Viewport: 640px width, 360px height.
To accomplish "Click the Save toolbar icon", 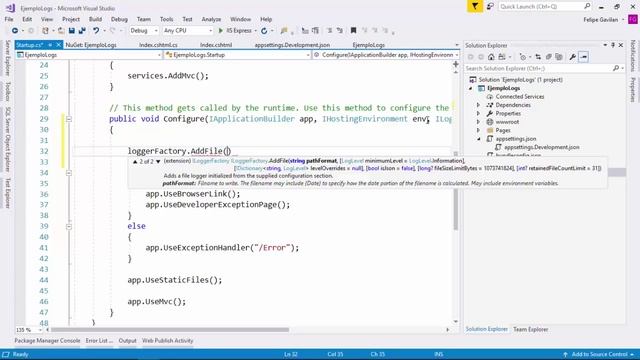I will [72, 31].
